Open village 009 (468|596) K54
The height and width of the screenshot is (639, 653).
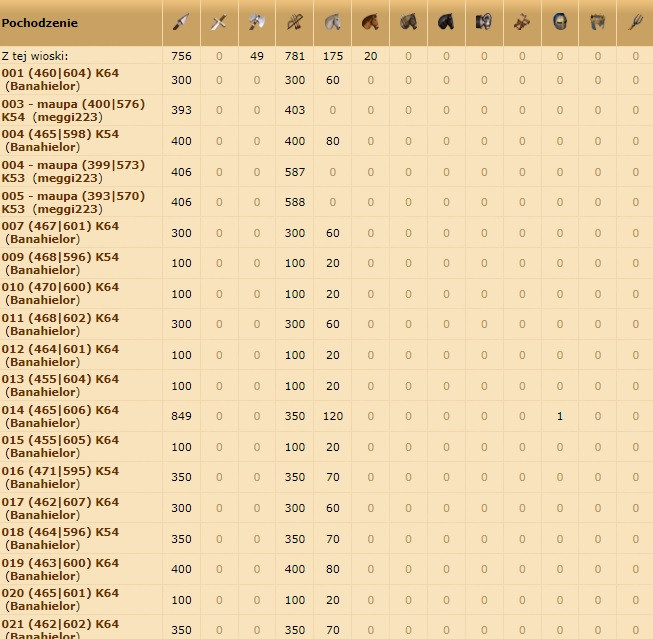60,257
